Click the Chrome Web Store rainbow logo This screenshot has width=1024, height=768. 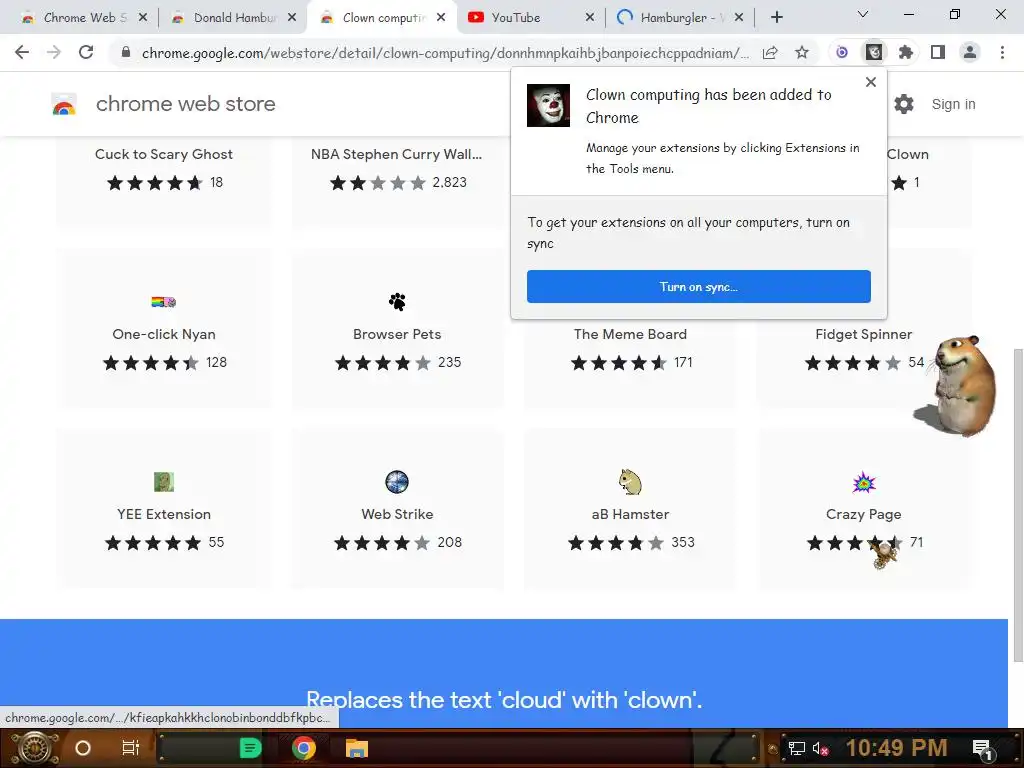(64, 104)
